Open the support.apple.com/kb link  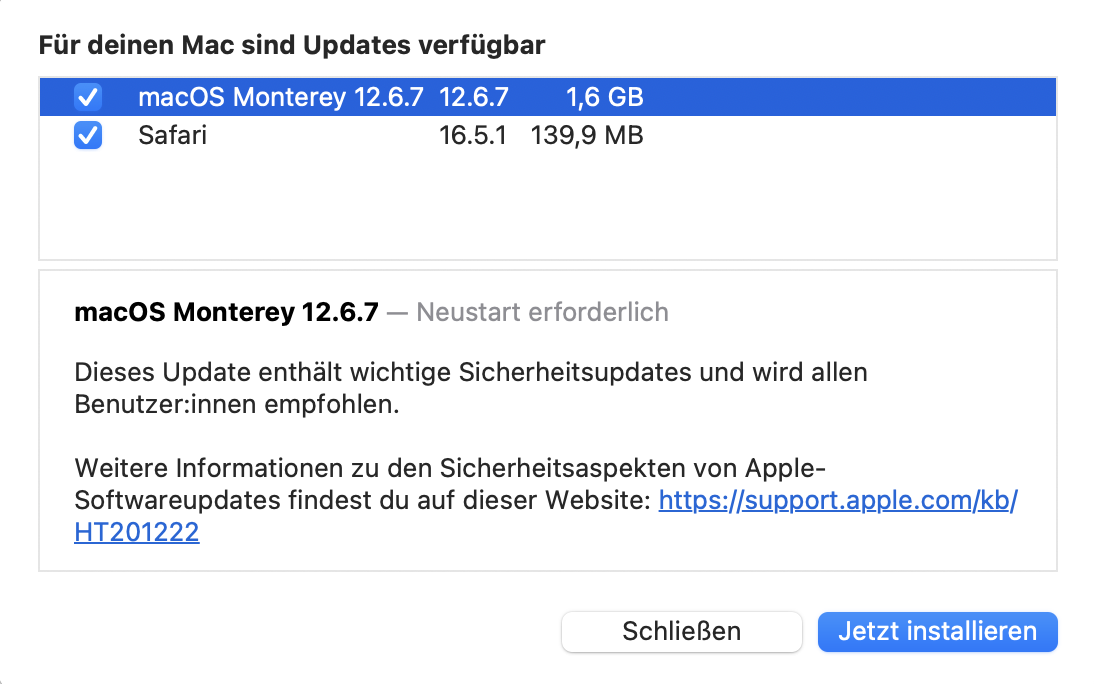(837, 499)
